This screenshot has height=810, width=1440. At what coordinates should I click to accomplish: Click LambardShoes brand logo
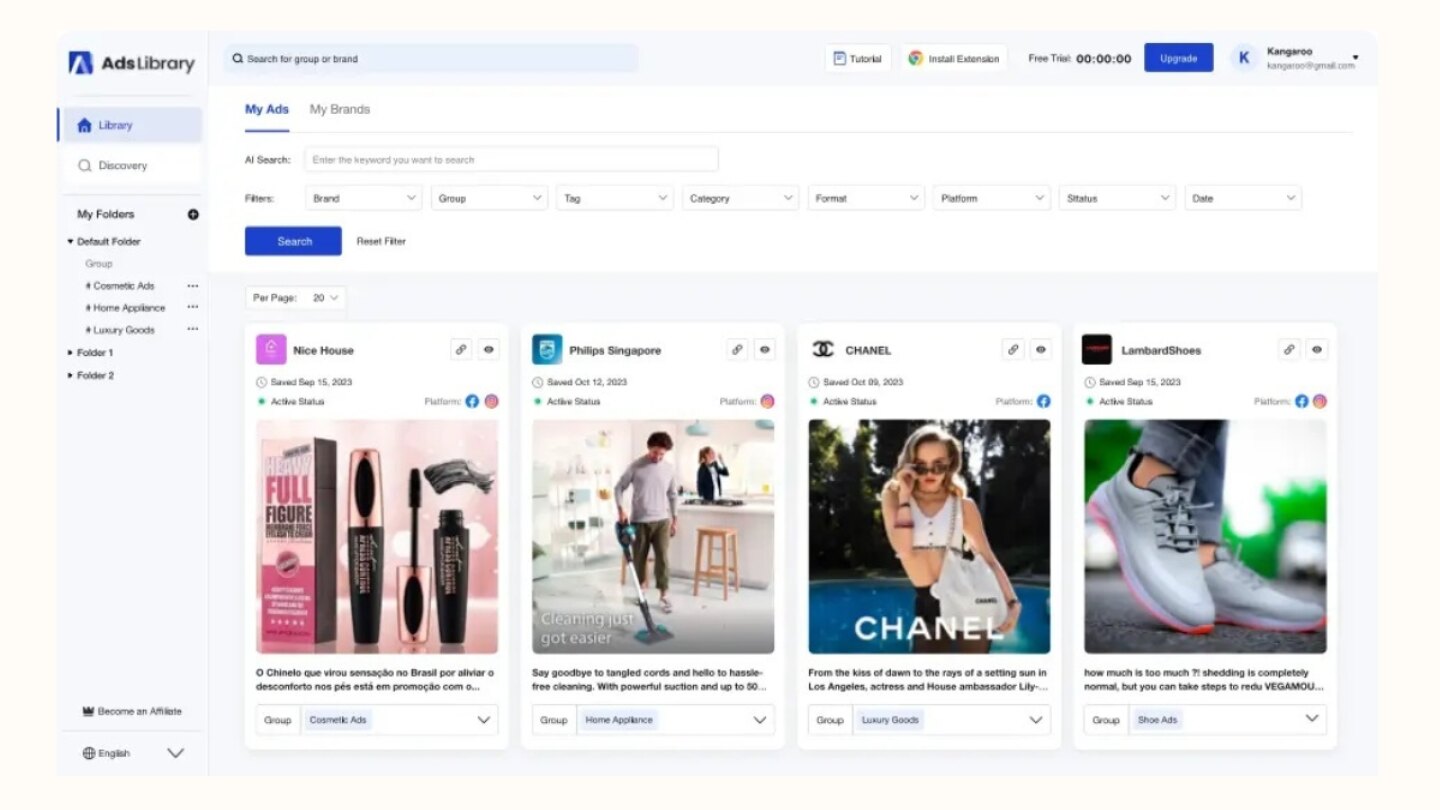1097,349
